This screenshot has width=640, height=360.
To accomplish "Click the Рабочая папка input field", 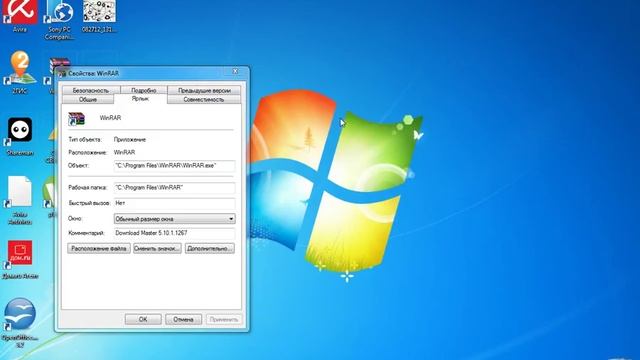I will [x=174, y=188].
